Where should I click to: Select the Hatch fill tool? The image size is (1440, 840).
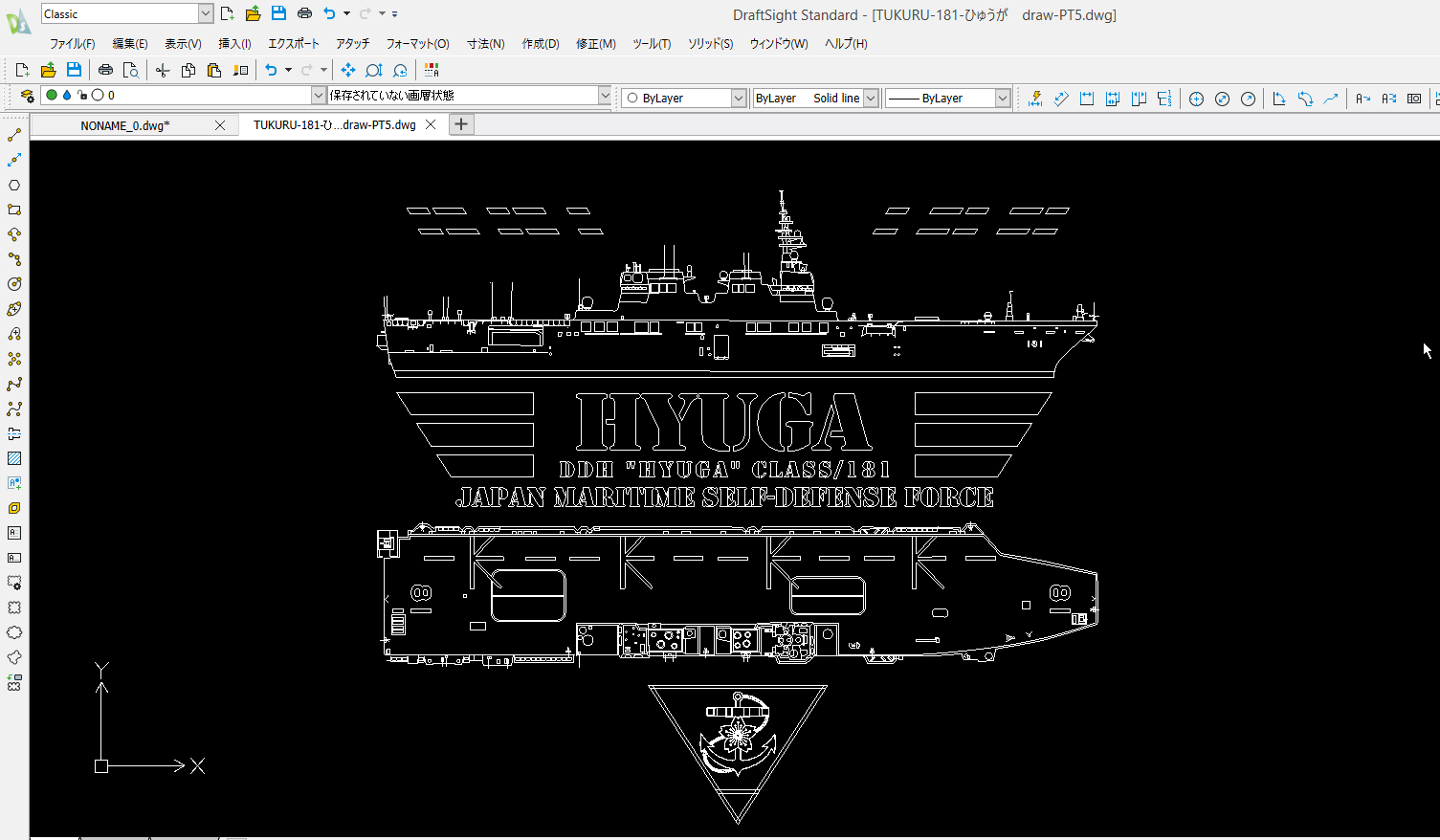pos(14,458)
